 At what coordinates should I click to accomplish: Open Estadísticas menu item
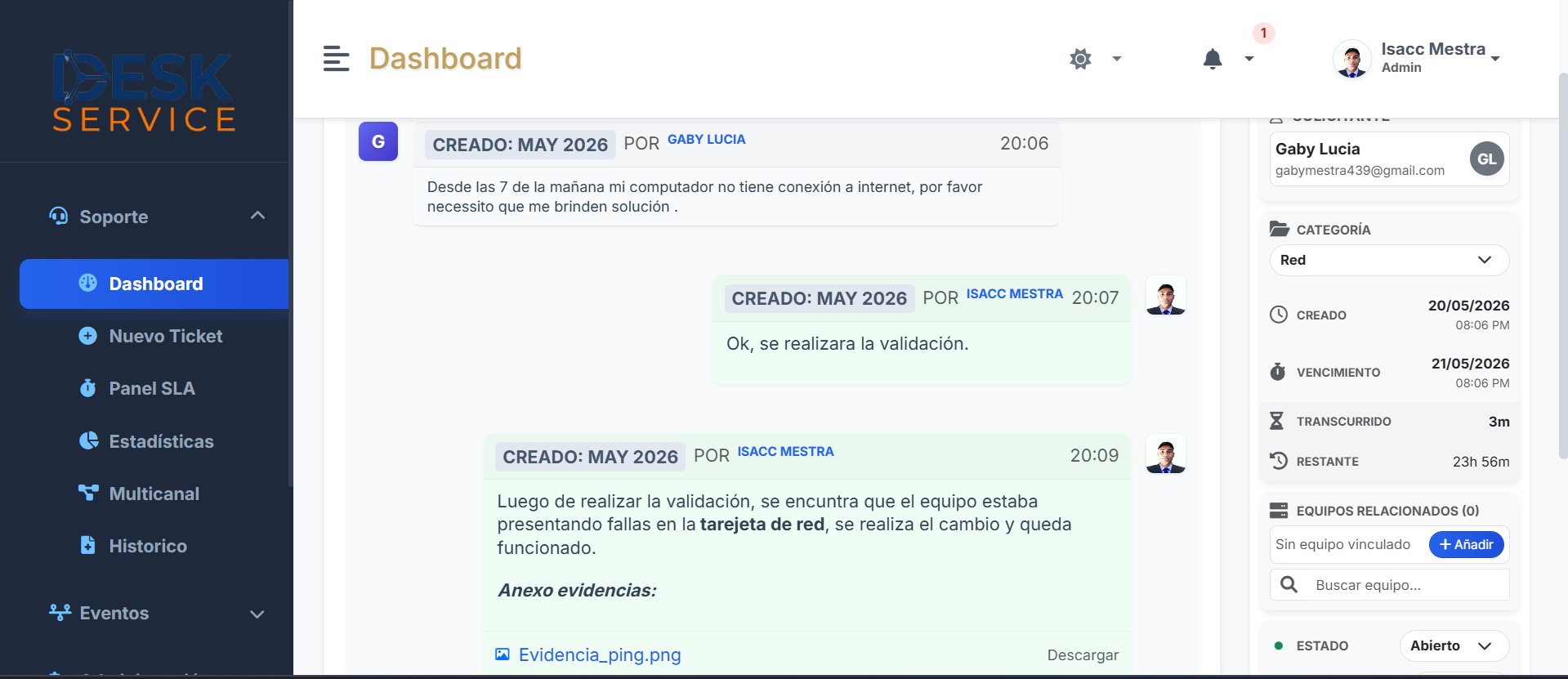pyautogui.click(x=161, y=441)
